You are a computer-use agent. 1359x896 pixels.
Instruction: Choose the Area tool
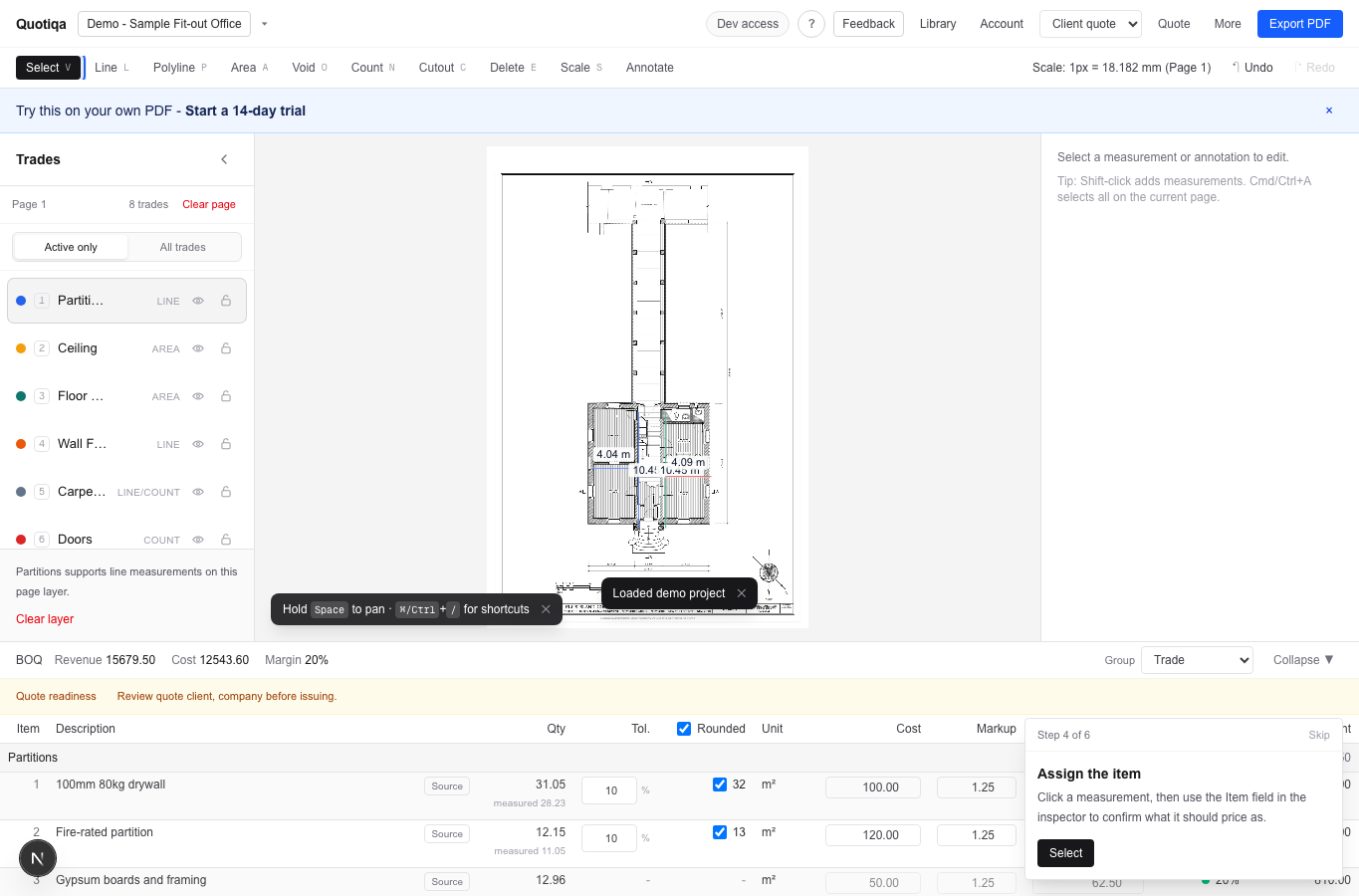(249, 68)
